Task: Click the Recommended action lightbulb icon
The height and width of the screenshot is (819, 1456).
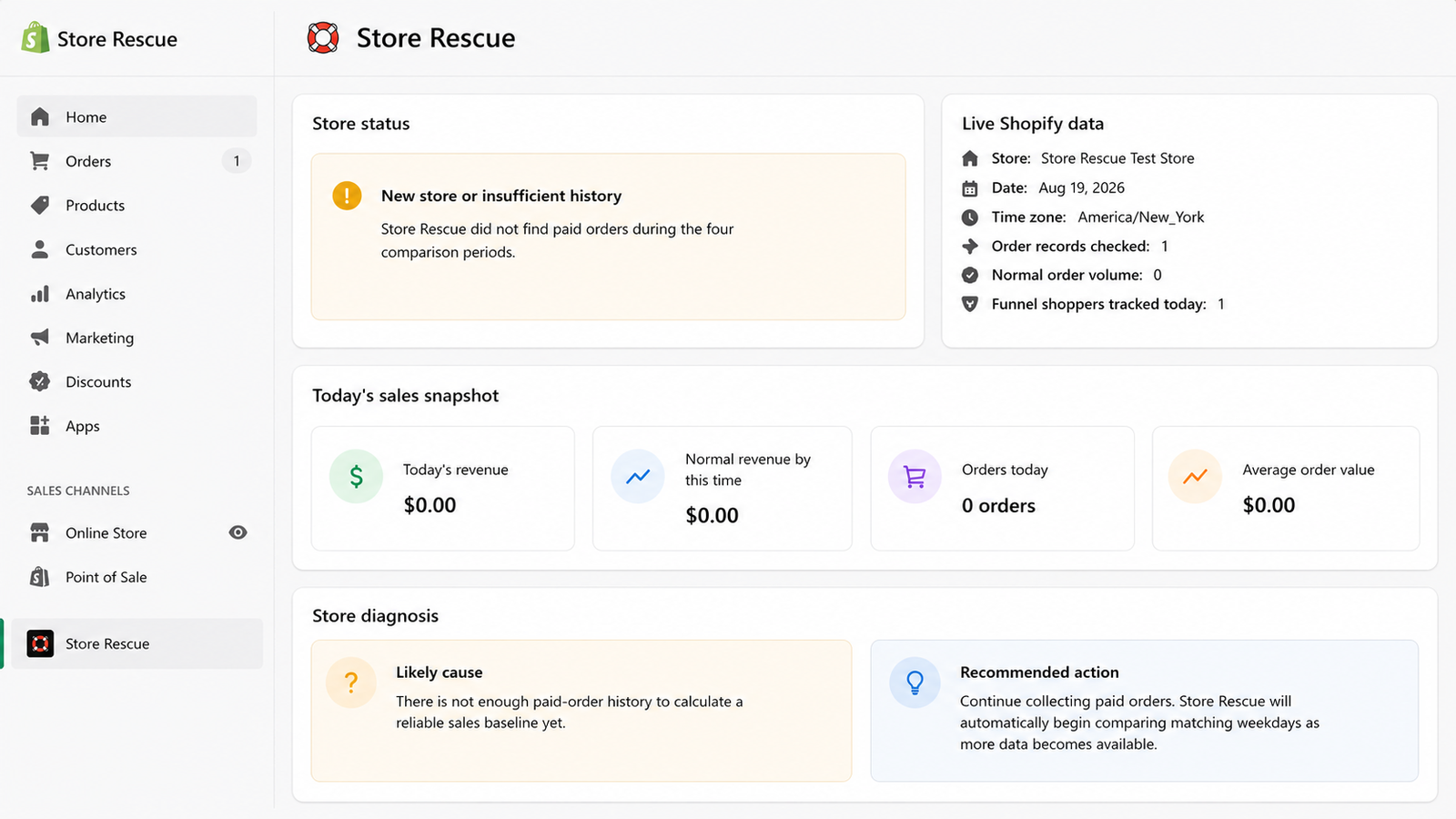Action: click(915, 682)
